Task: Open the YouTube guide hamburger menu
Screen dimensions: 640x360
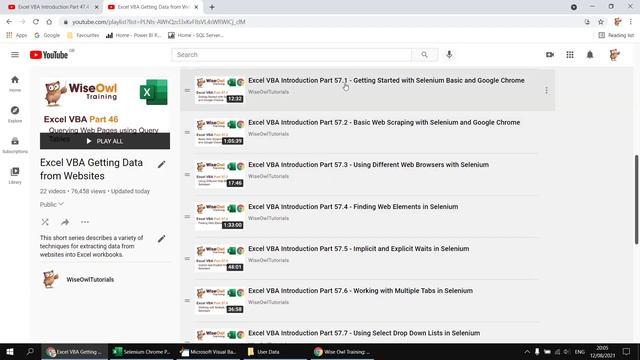Action: 15,55
